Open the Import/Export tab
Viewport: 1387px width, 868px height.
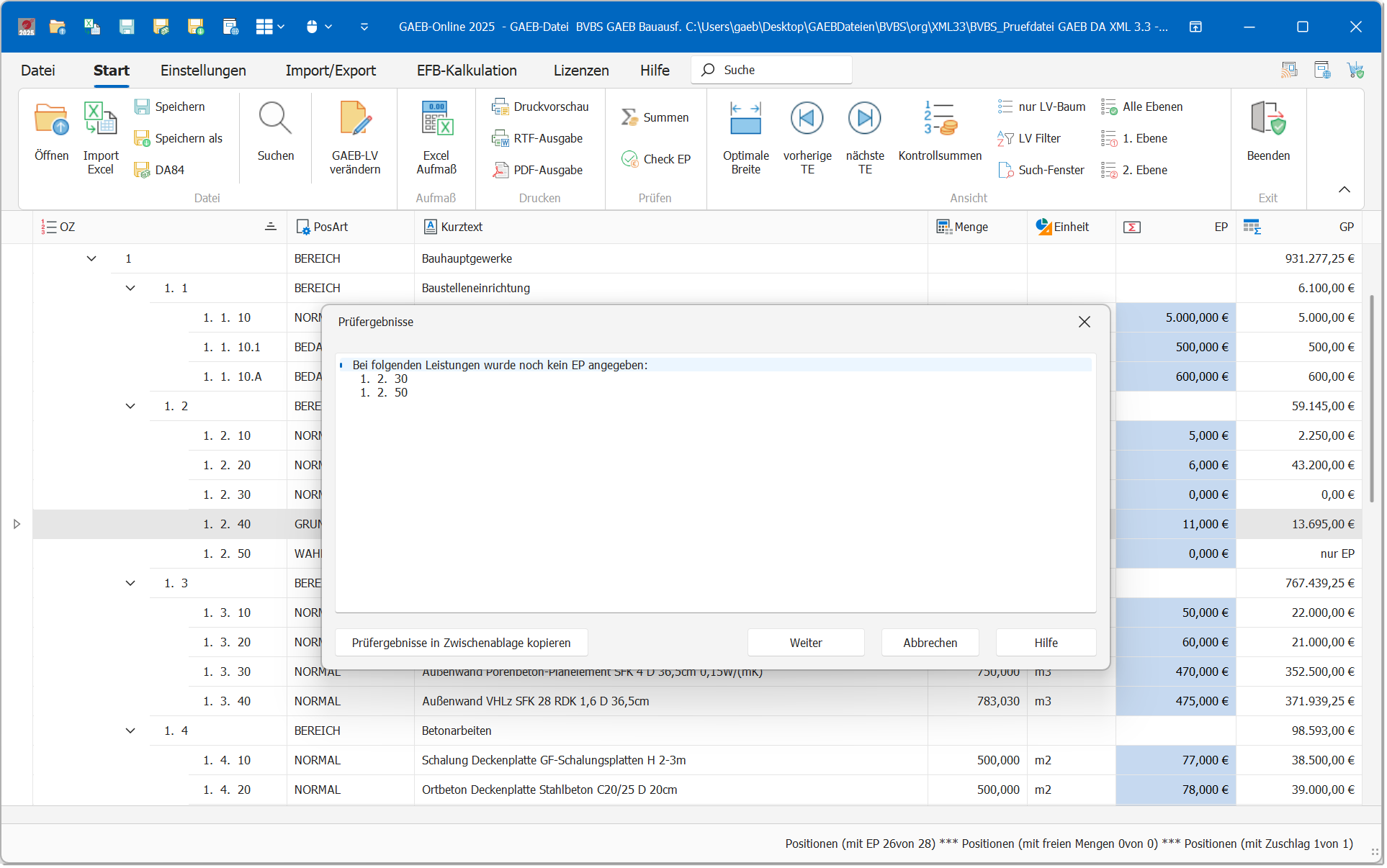331,71
